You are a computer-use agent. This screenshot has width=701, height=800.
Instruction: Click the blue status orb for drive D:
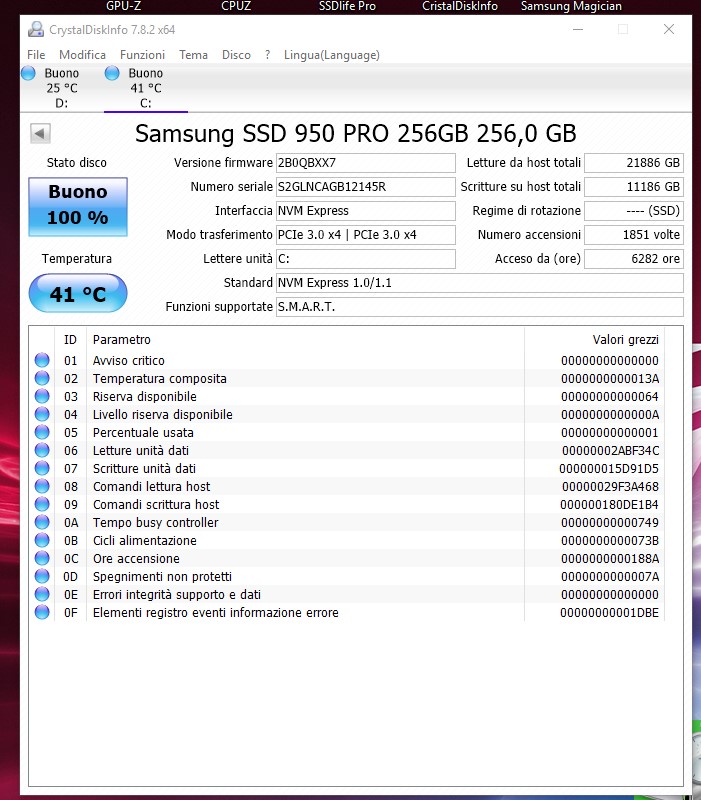(x=29, y=73)
